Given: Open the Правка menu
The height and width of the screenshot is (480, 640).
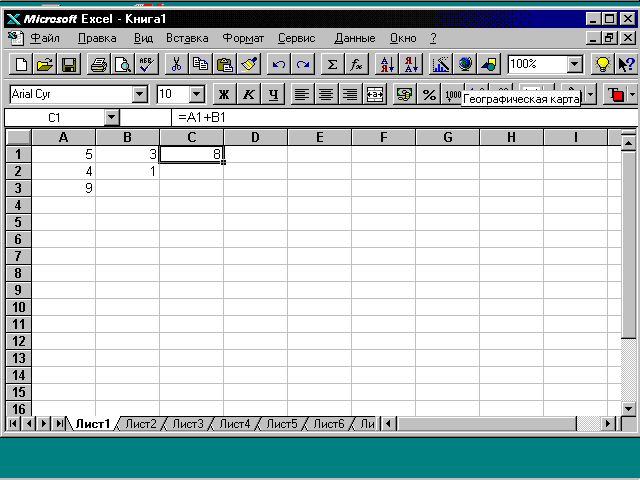Looking at the screenshot, I should [97, 38].
